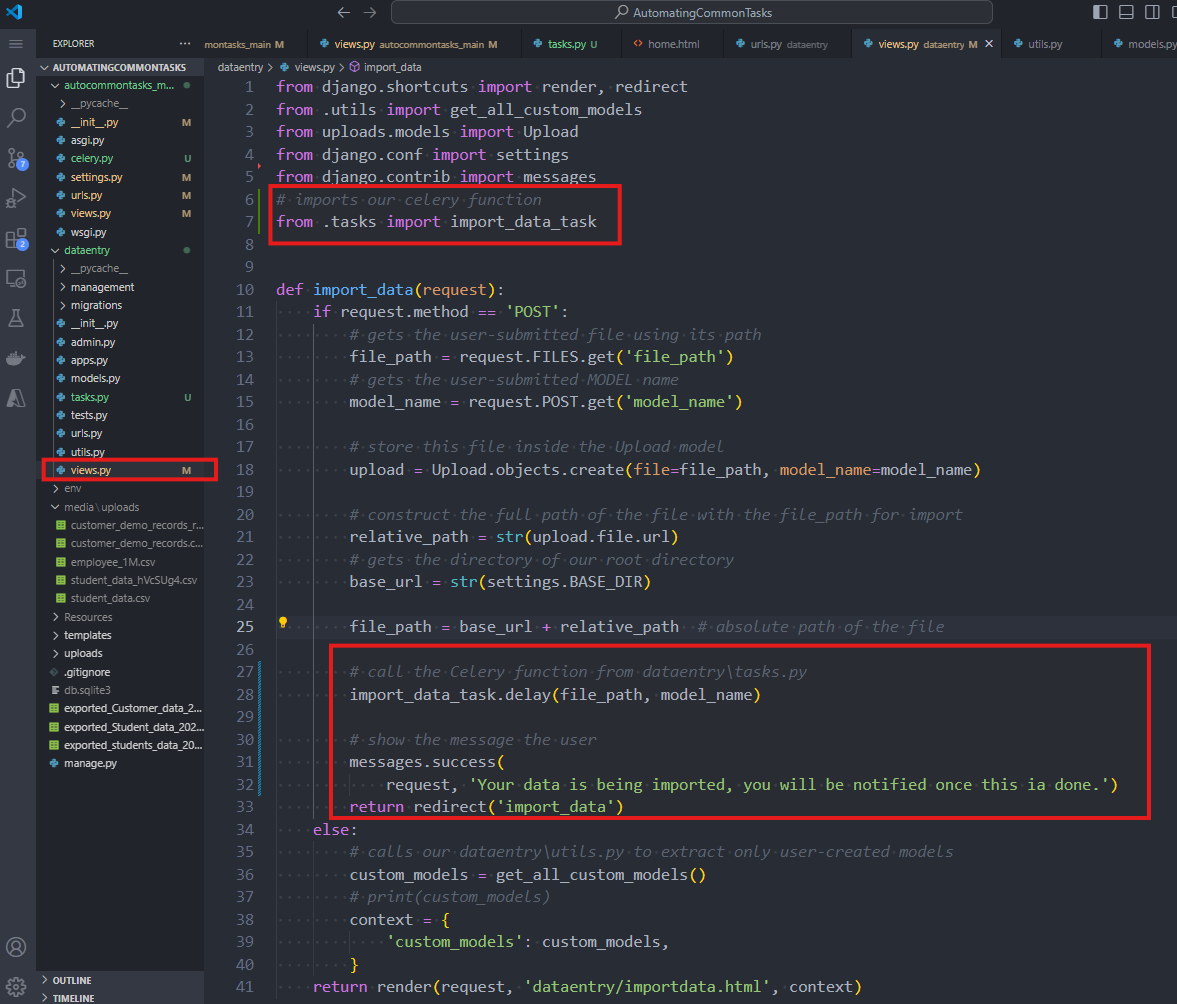The image size is (1177, 1004).
Task: Click the VS Code logo icon
Action: (14, 12)
